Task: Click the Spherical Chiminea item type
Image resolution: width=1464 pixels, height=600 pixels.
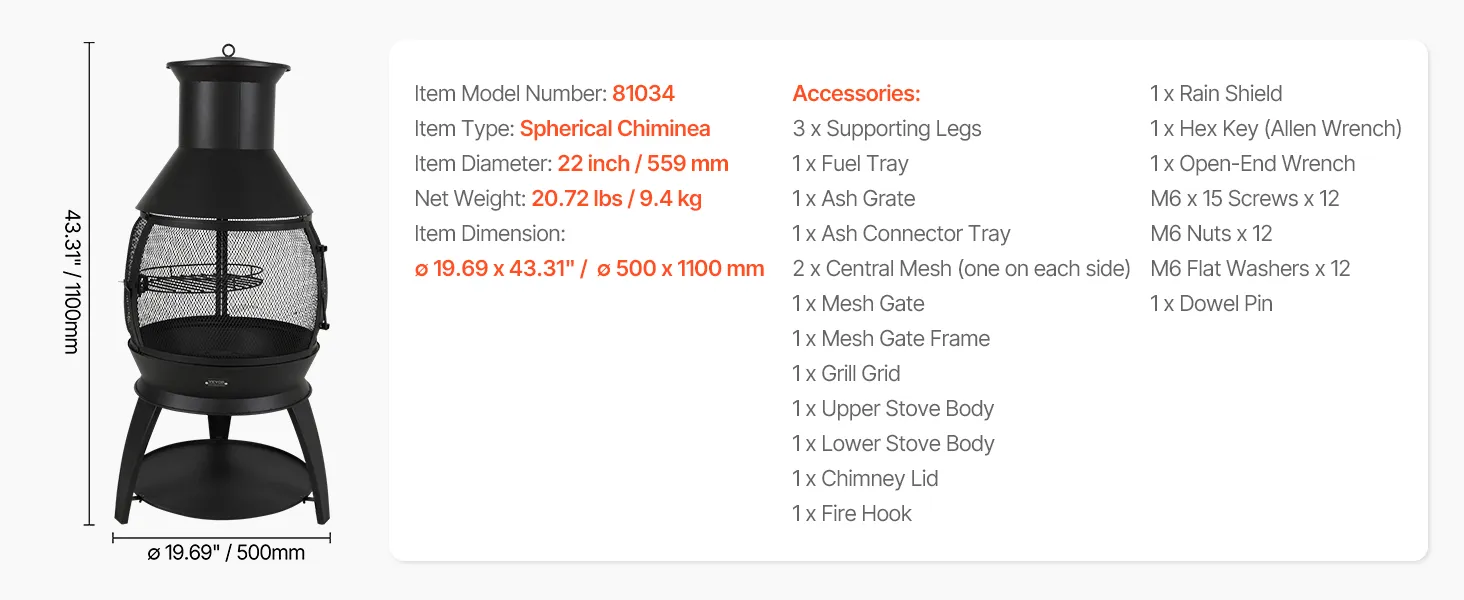Action: click(615, 129)
